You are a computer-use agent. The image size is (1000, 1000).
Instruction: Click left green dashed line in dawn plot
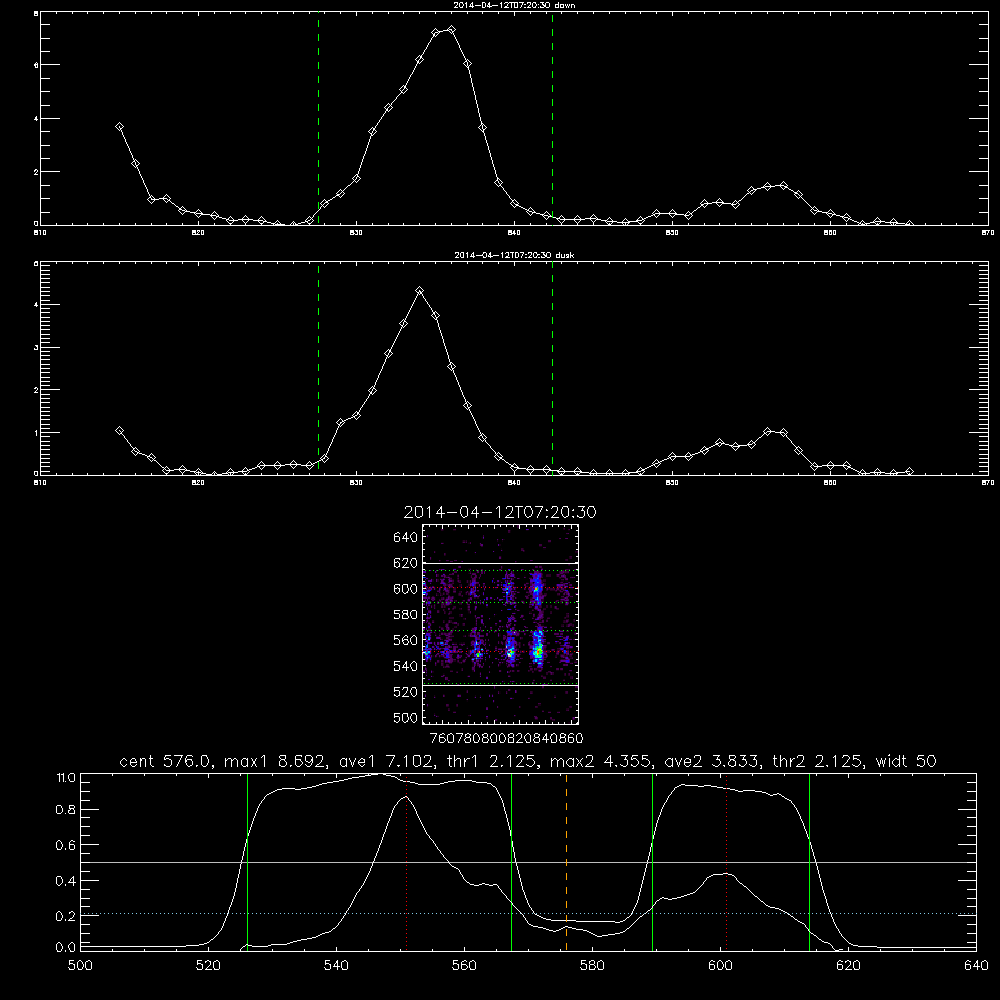pyautogui.click(x=318, y=118)
